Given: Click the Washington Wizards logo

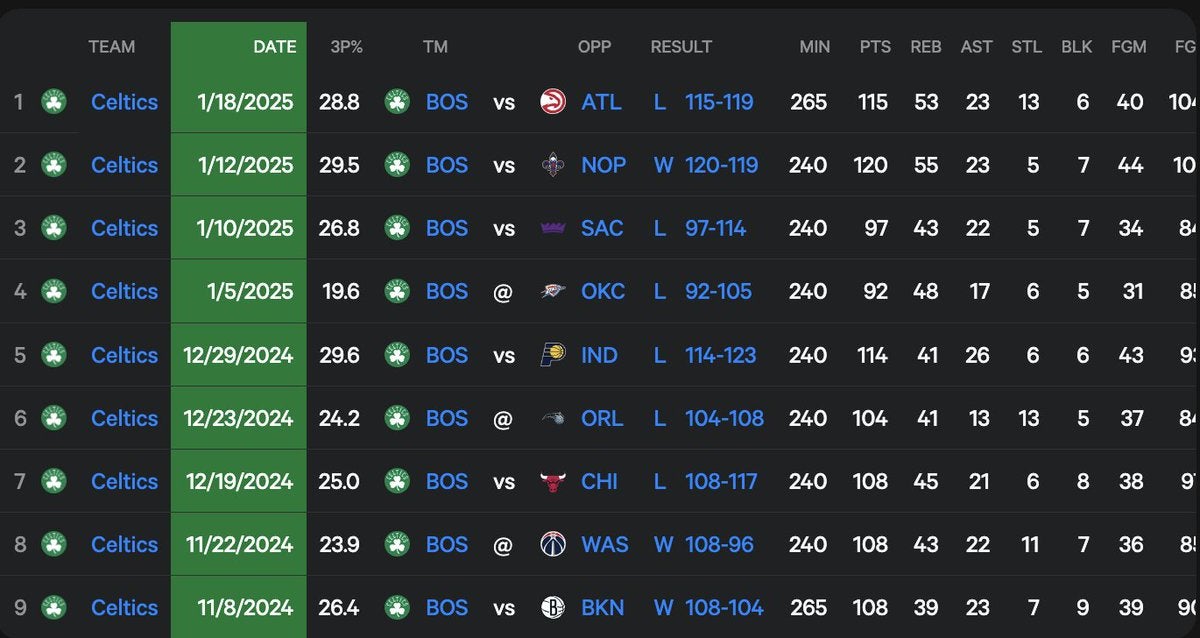Looking at the screenshot, I should click(x=552, y=544).
